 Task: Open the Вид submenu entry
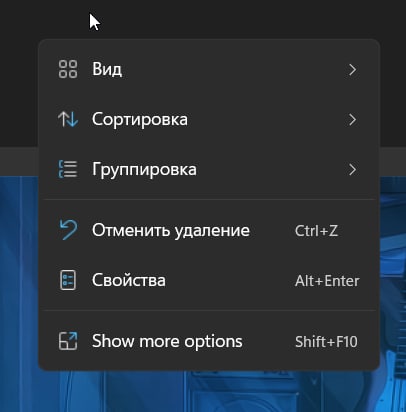[x=209, y=69]
